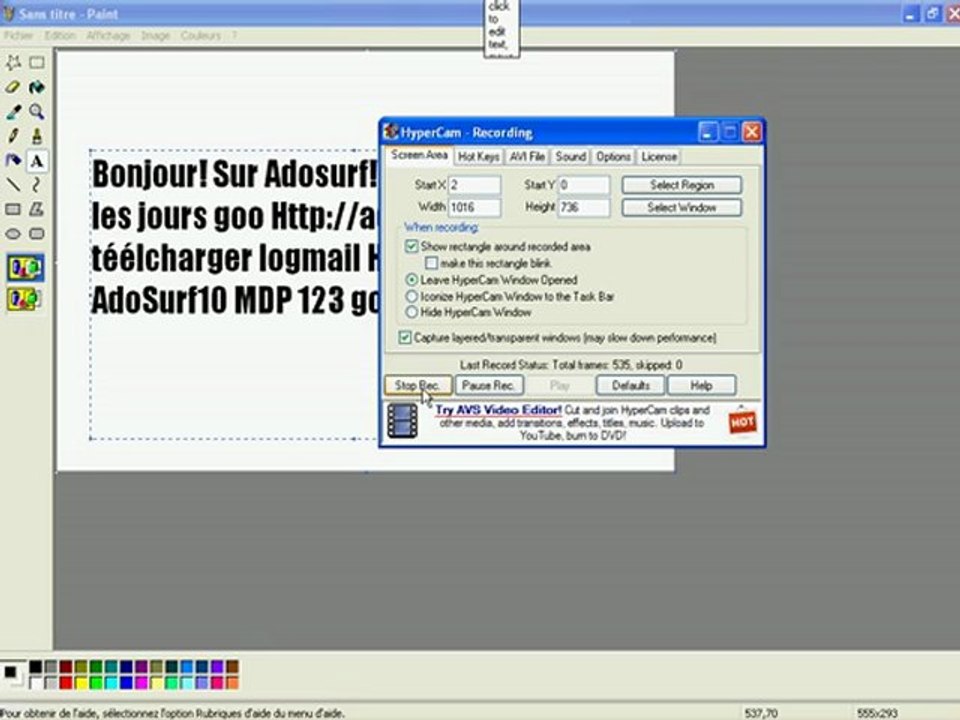The width and height of the screenshot is (960, 720).
Task: Open HyperCam Help button
Action: tap(702, 385)
